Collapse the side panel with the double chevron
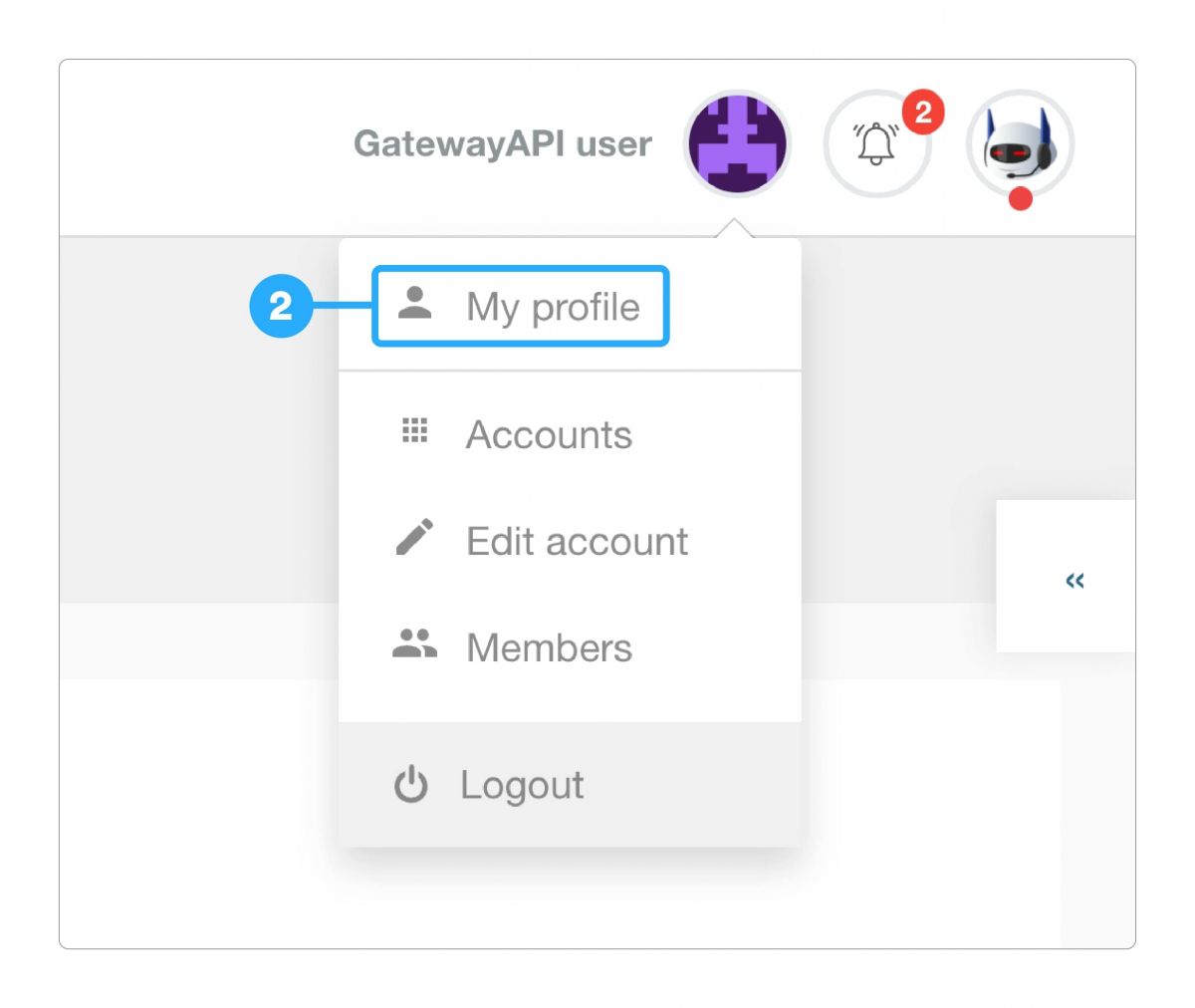 tap(1074, 582)
